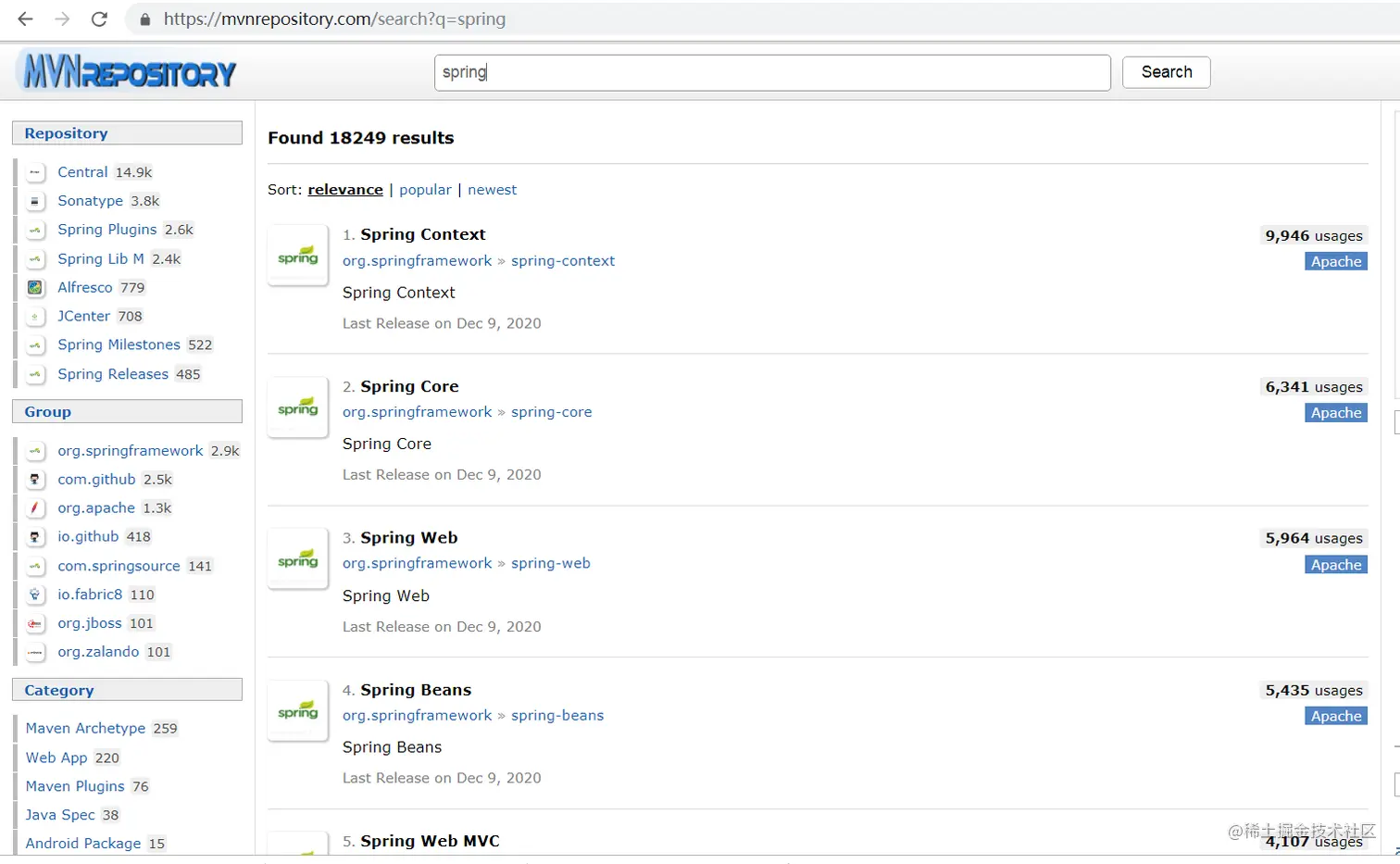Image resolution: width=1400 pixels, height=864 pixels.
Task: Click the padlock site info icon
Action: [x=144, y=19]
